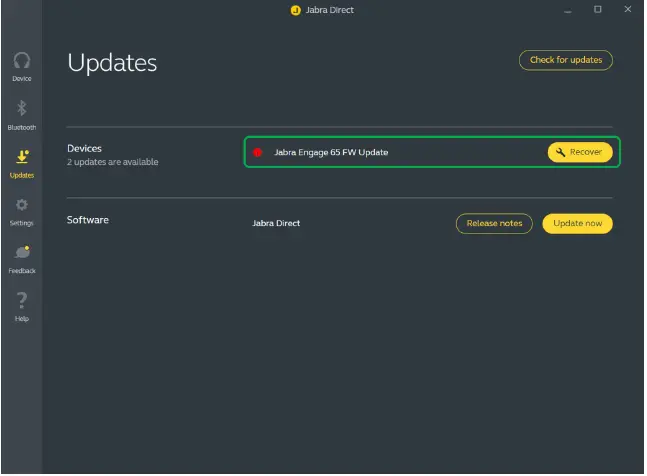This screenshot has width=647, height=476.
Task: Click the Jabra Direct software entry
Action: coord(276,224)
